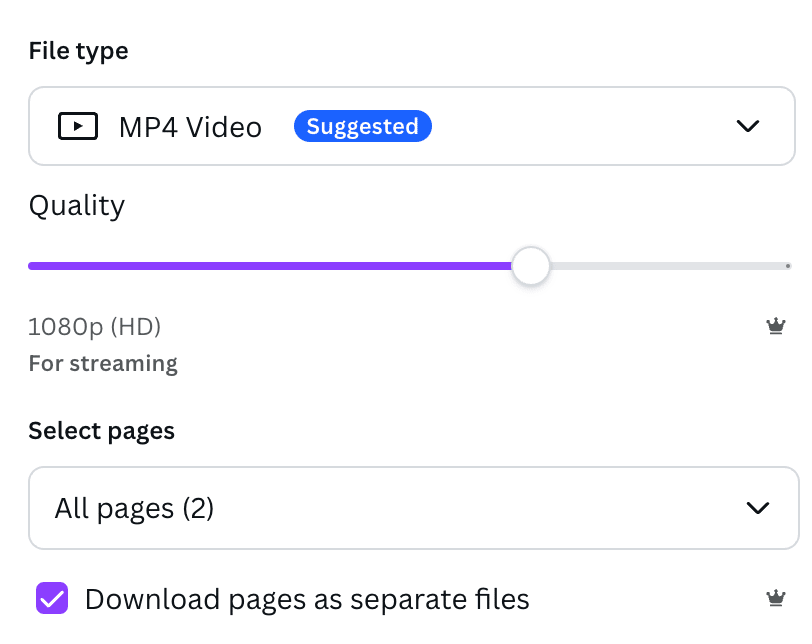
Task: Open the All pages (2) dropdown
Action: (x=414, y=508)
